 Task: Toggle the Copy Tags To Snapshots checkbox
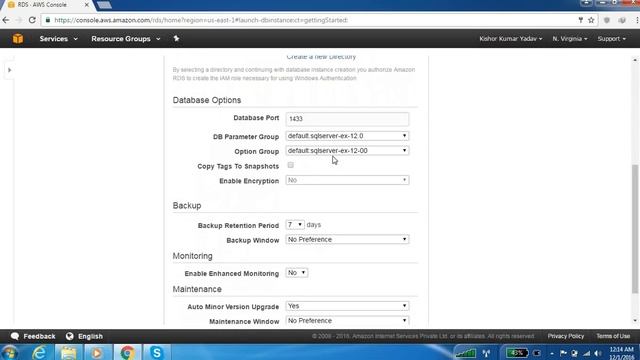click(291, 165)
